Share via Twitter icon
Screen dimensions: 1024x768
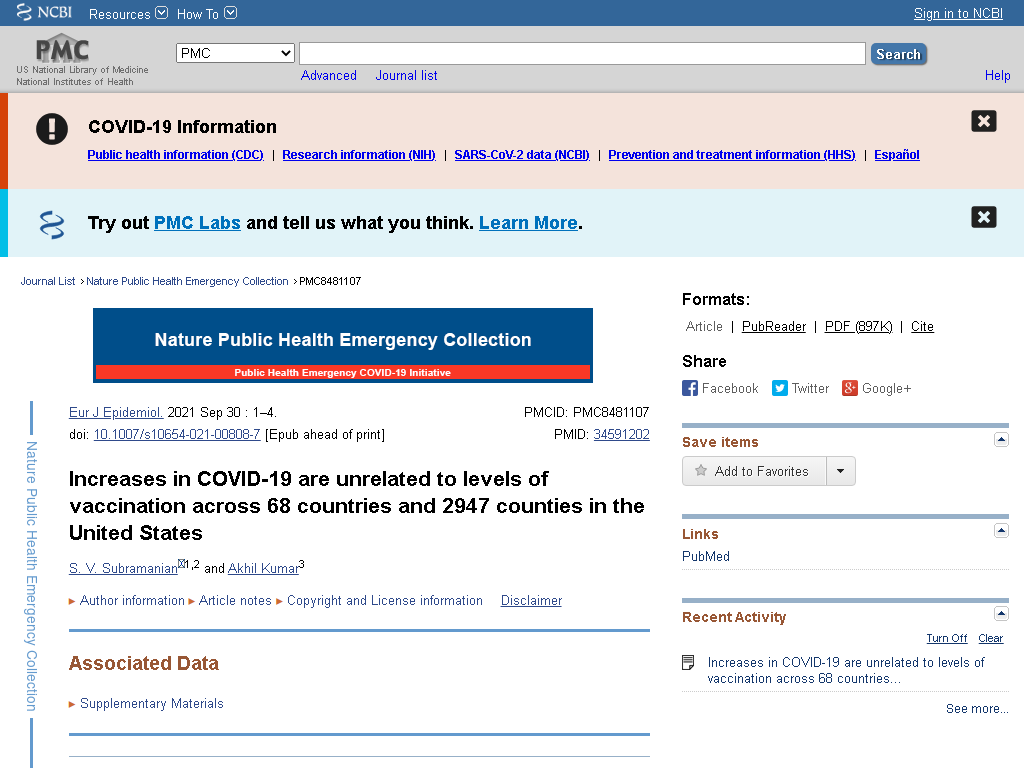pyautogui.click(x=780, y=389)
